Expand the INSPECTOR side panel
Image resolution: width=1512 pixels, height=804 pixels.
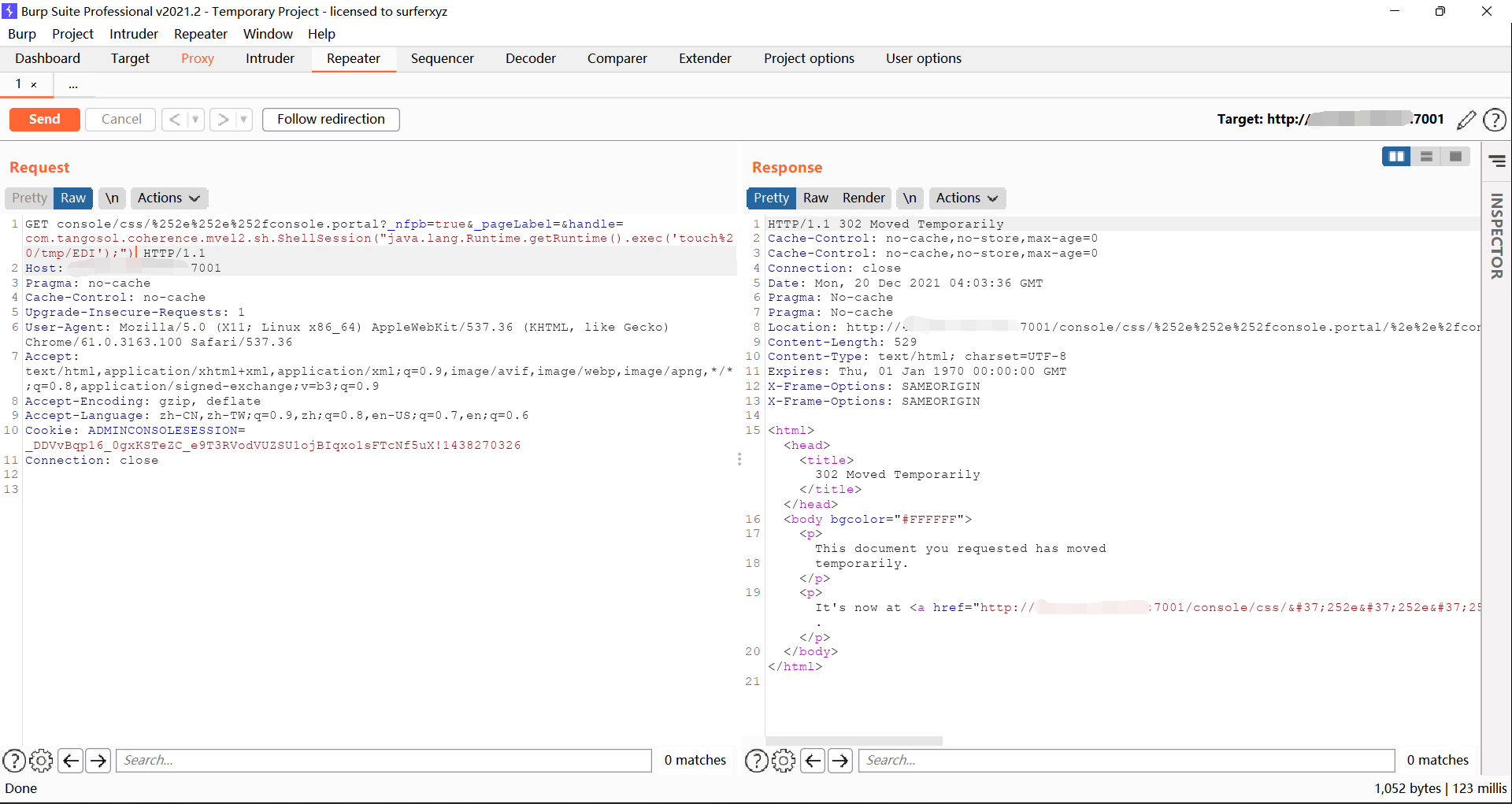[1496, 236]
